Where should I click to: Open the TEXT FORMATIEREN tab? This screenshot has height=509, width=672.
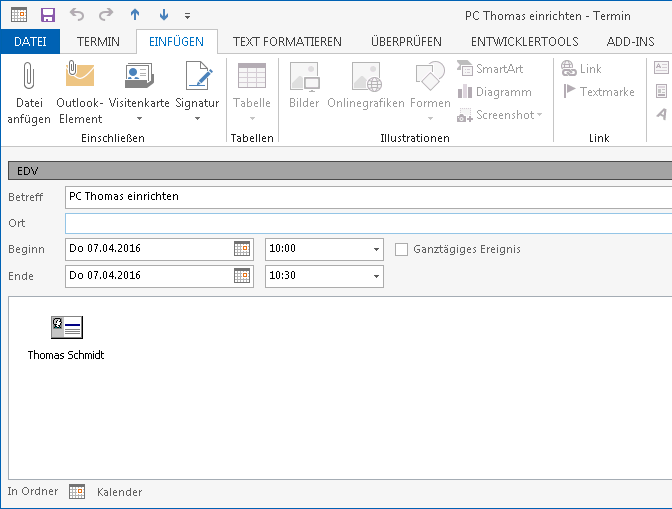(x=287, y=42)
